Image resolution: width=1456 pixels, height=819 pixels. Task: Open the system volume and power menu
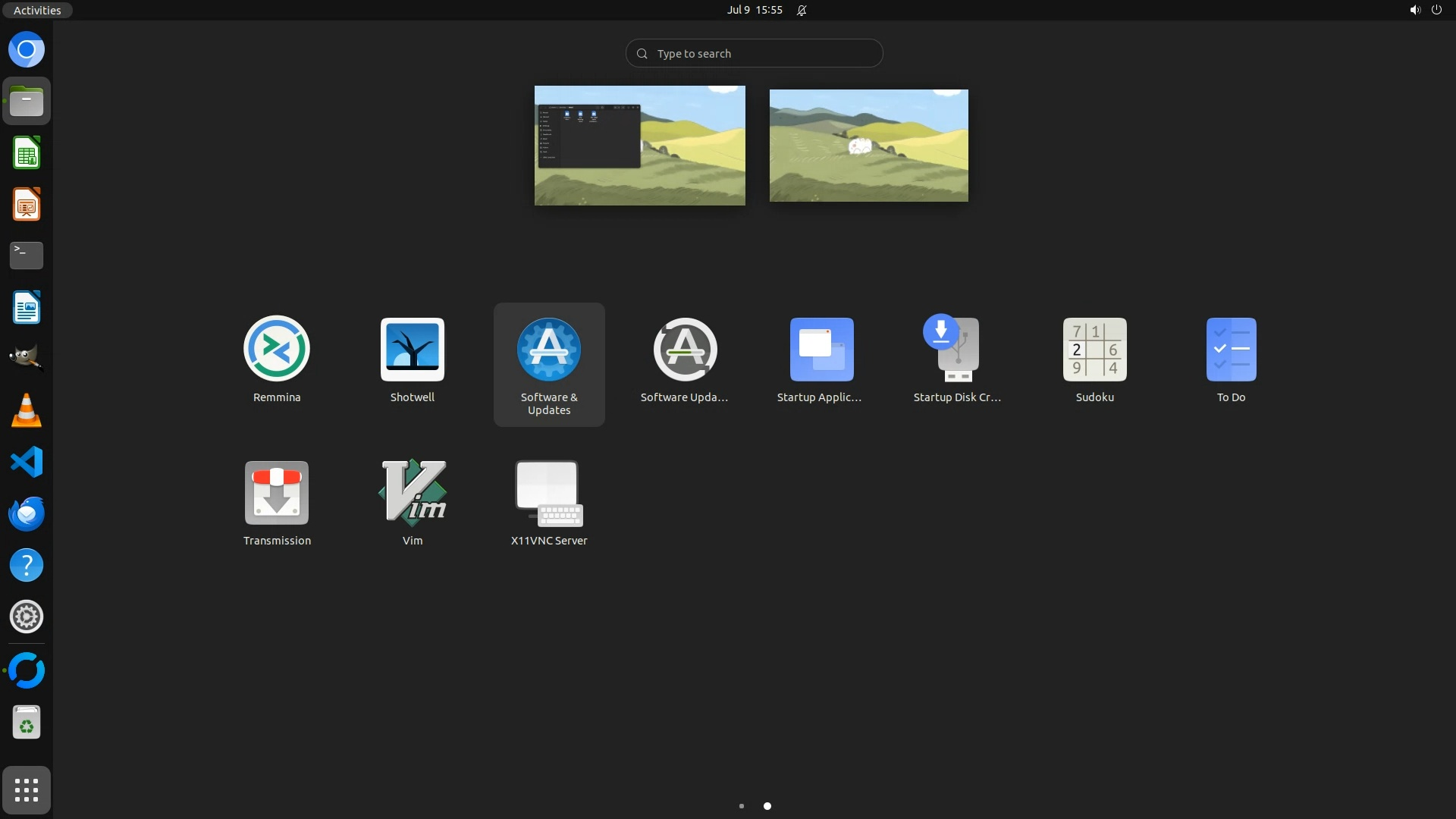click(1425, 10)
